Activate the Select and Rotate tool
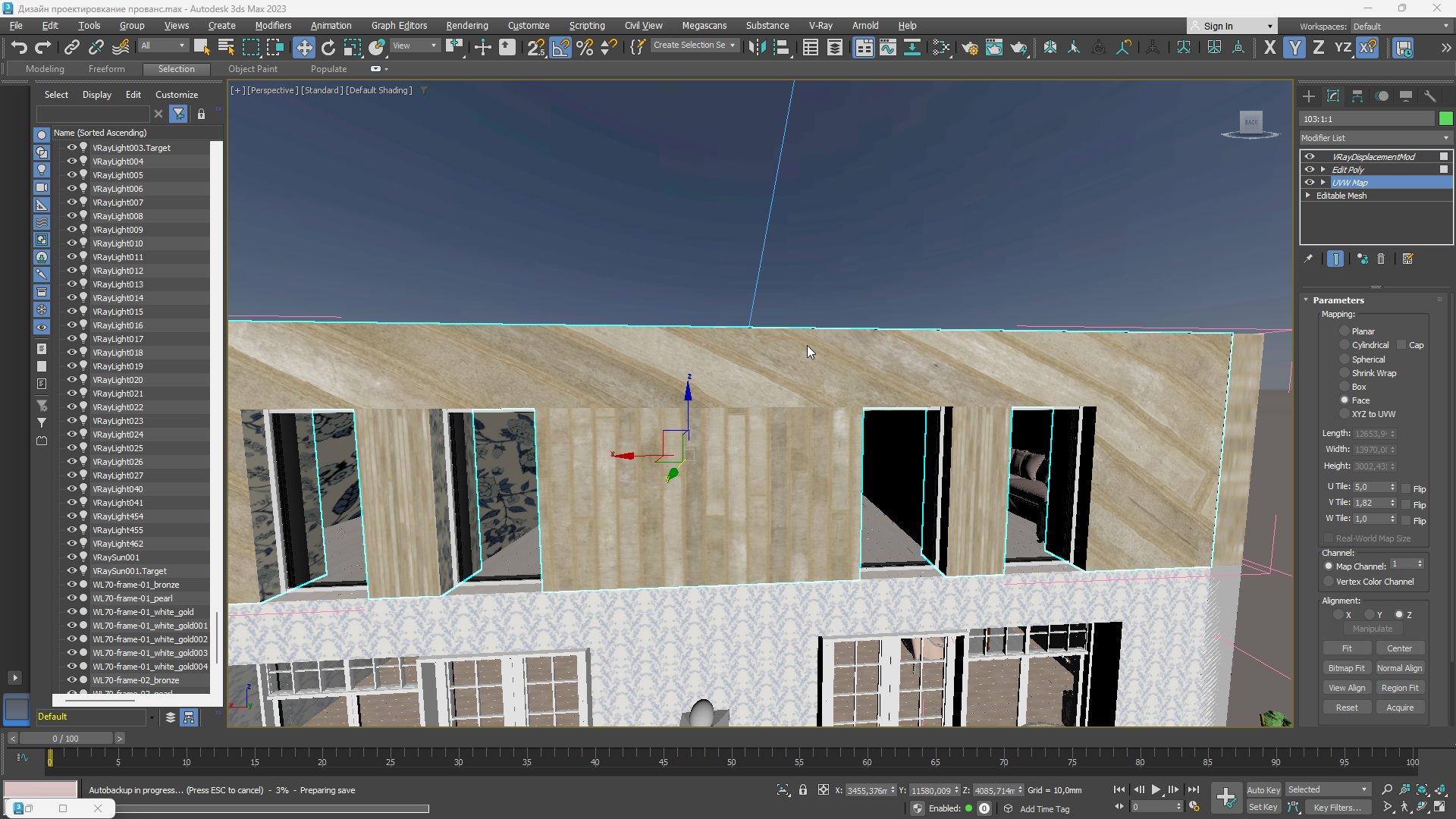The height and width of the screenshot is (819, 1456). 328,47
